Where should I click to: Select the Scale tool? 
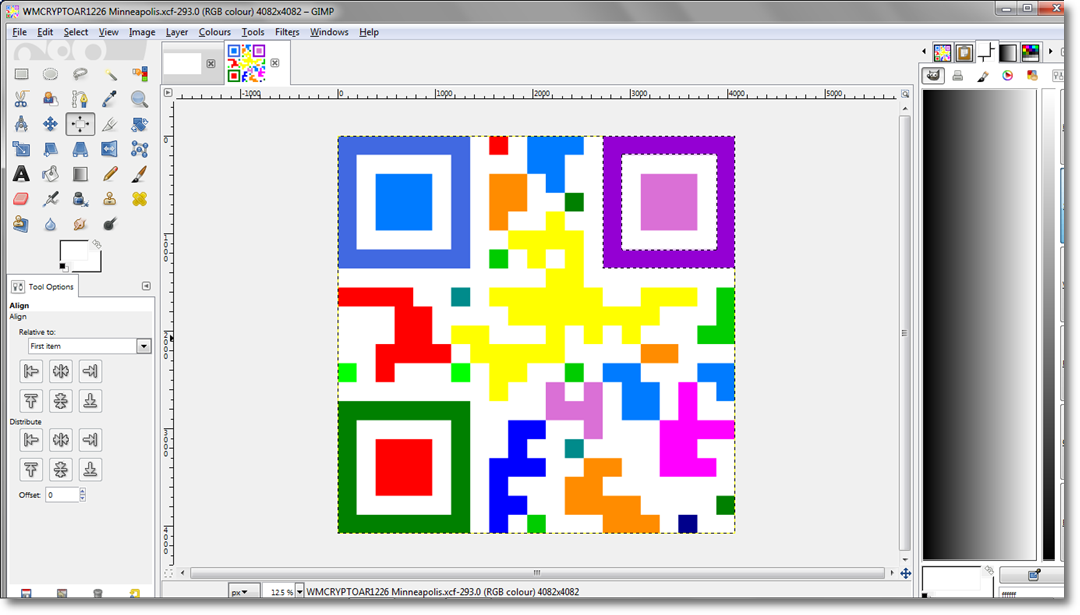pos(21,149)
